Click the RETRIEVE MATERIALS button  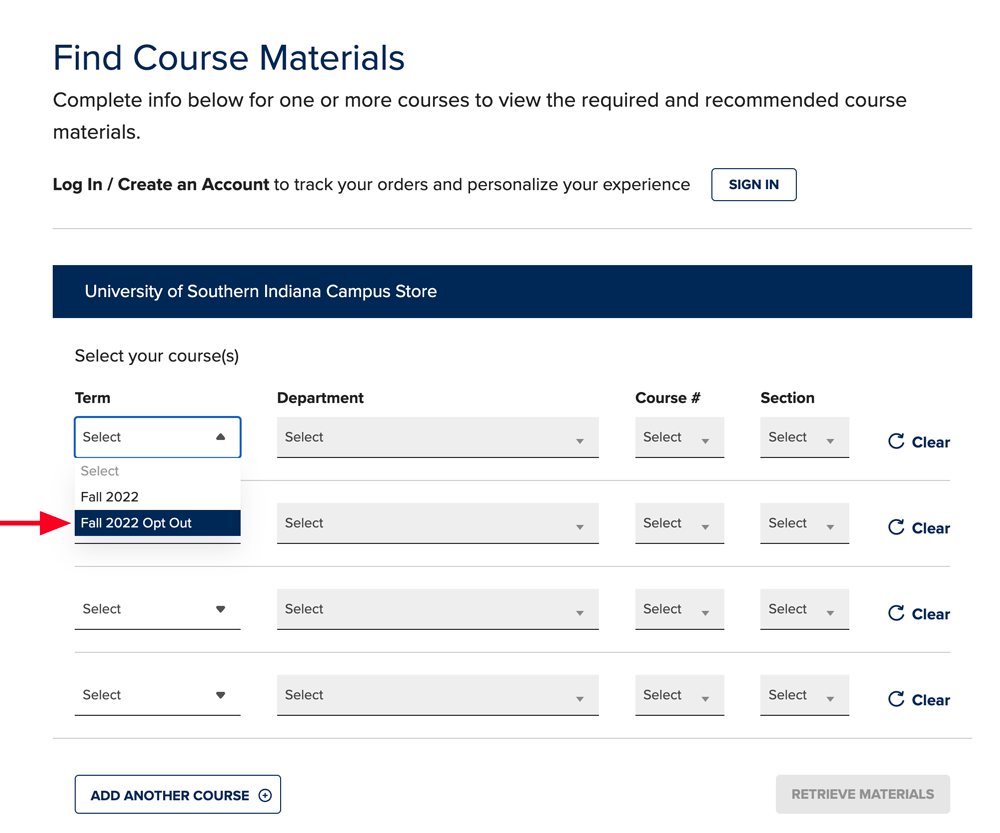[x=862, y=794]
